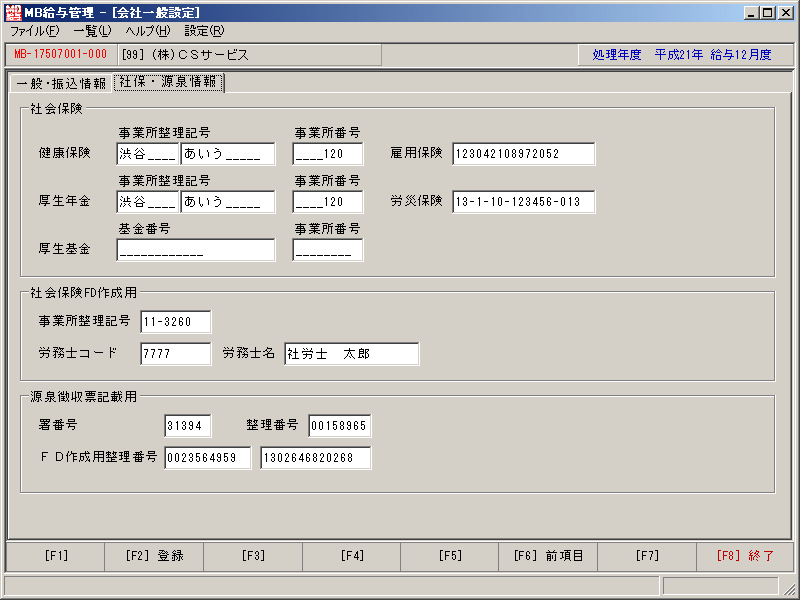Maximize the MB給与管理 window
Viewport: 800px width, 600px height.
click(x=767, y=13)
